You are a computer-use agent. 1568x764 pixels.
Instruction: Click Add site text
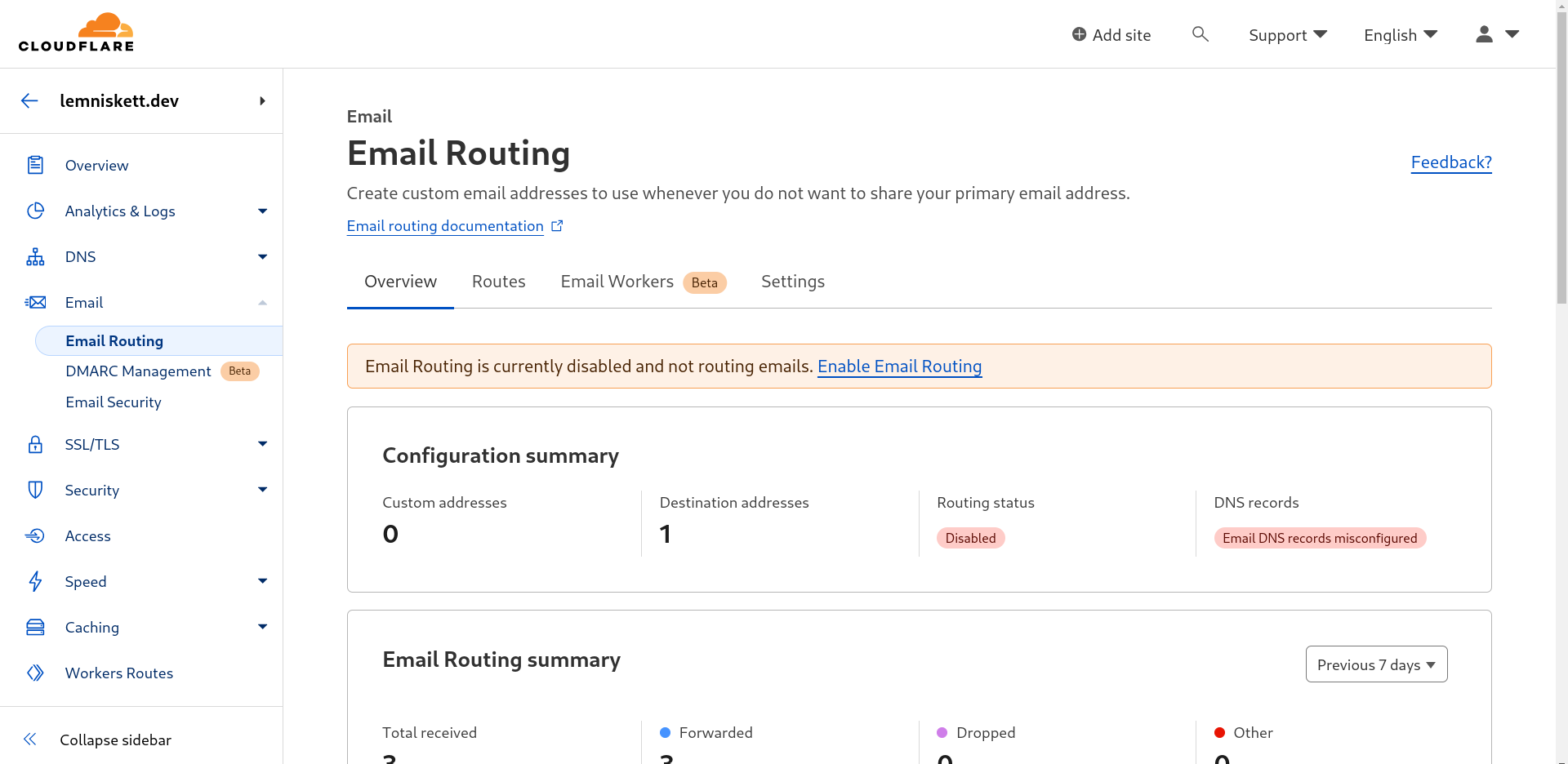click(x=1121, y=35)
